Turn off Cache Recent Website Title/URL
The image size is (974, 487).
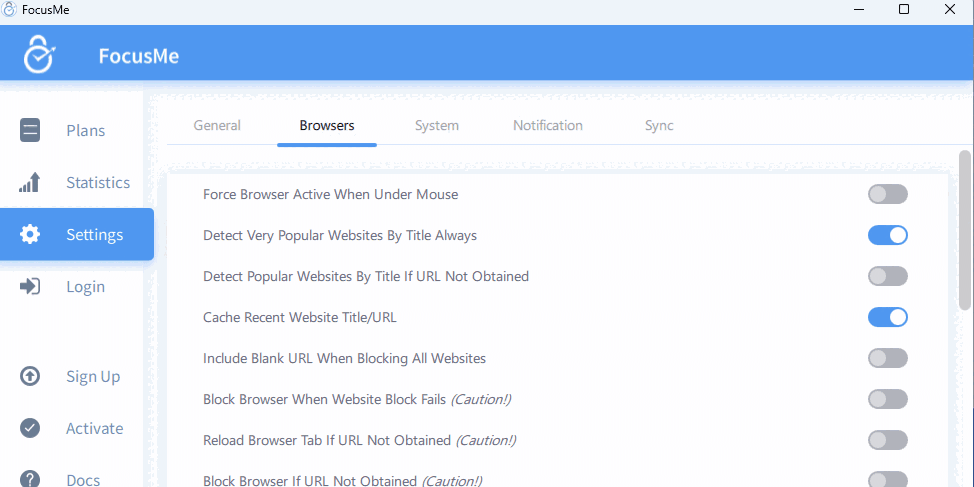pos(888,317)
